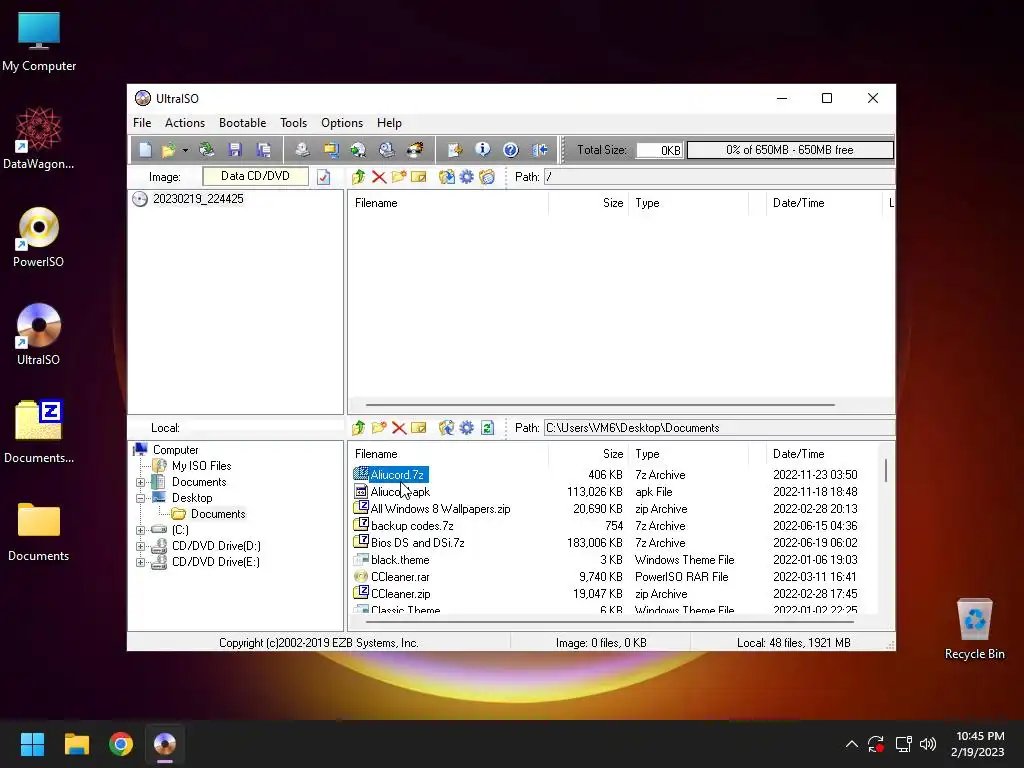Expand the CD/DVD Drive(E:) node
The image size is (1024, 768).
coord(140,562)
